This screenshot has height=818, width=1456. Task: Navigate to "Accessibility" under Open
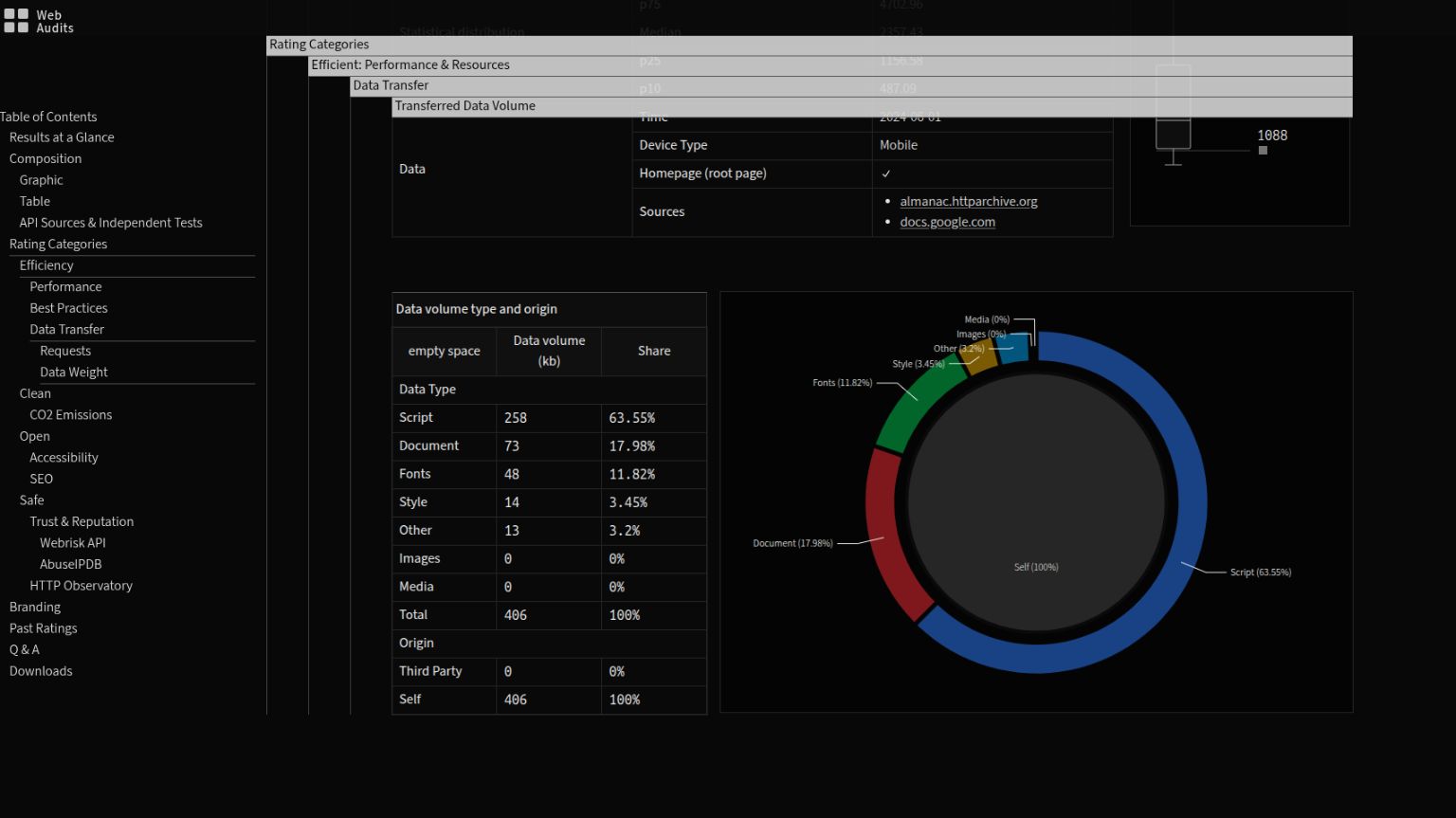click(x=64, y=457)
